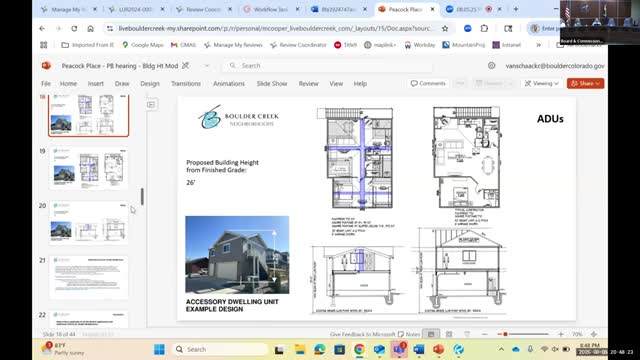Expand the document title dropdown chevron

(x=207, y=66)
